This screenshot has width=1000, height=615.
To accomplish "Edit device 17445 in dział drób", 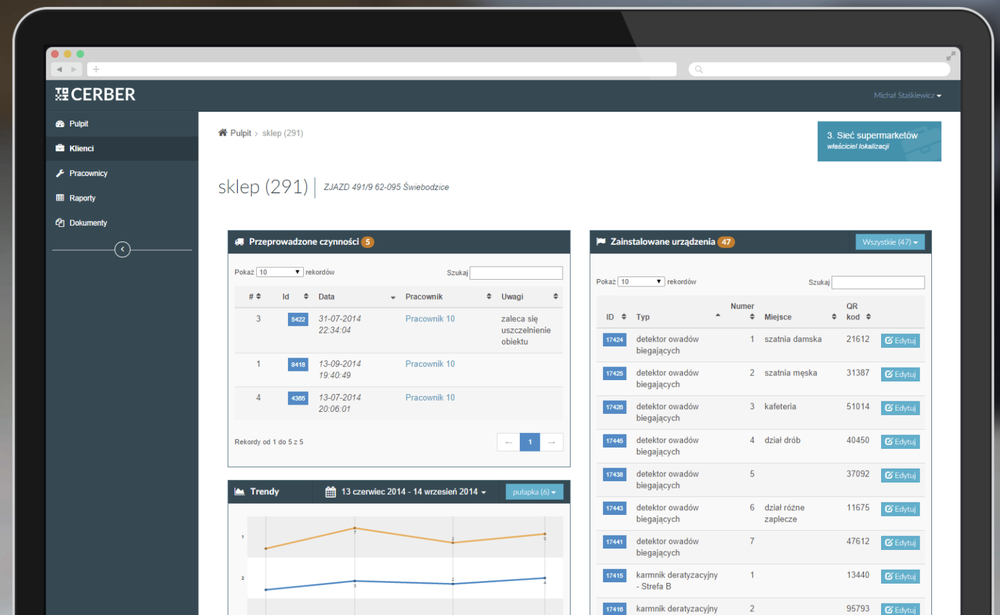I will point(900,441).
